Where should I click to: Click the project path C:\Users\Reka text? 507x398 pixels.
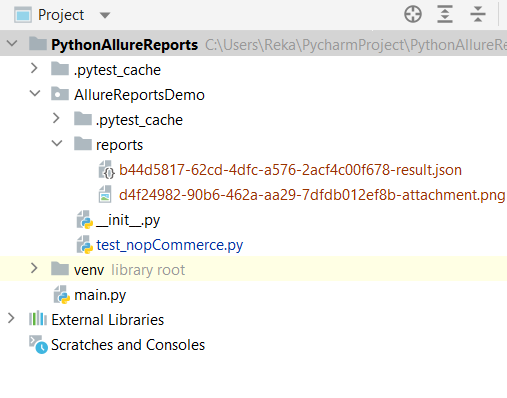coord(356,45)
